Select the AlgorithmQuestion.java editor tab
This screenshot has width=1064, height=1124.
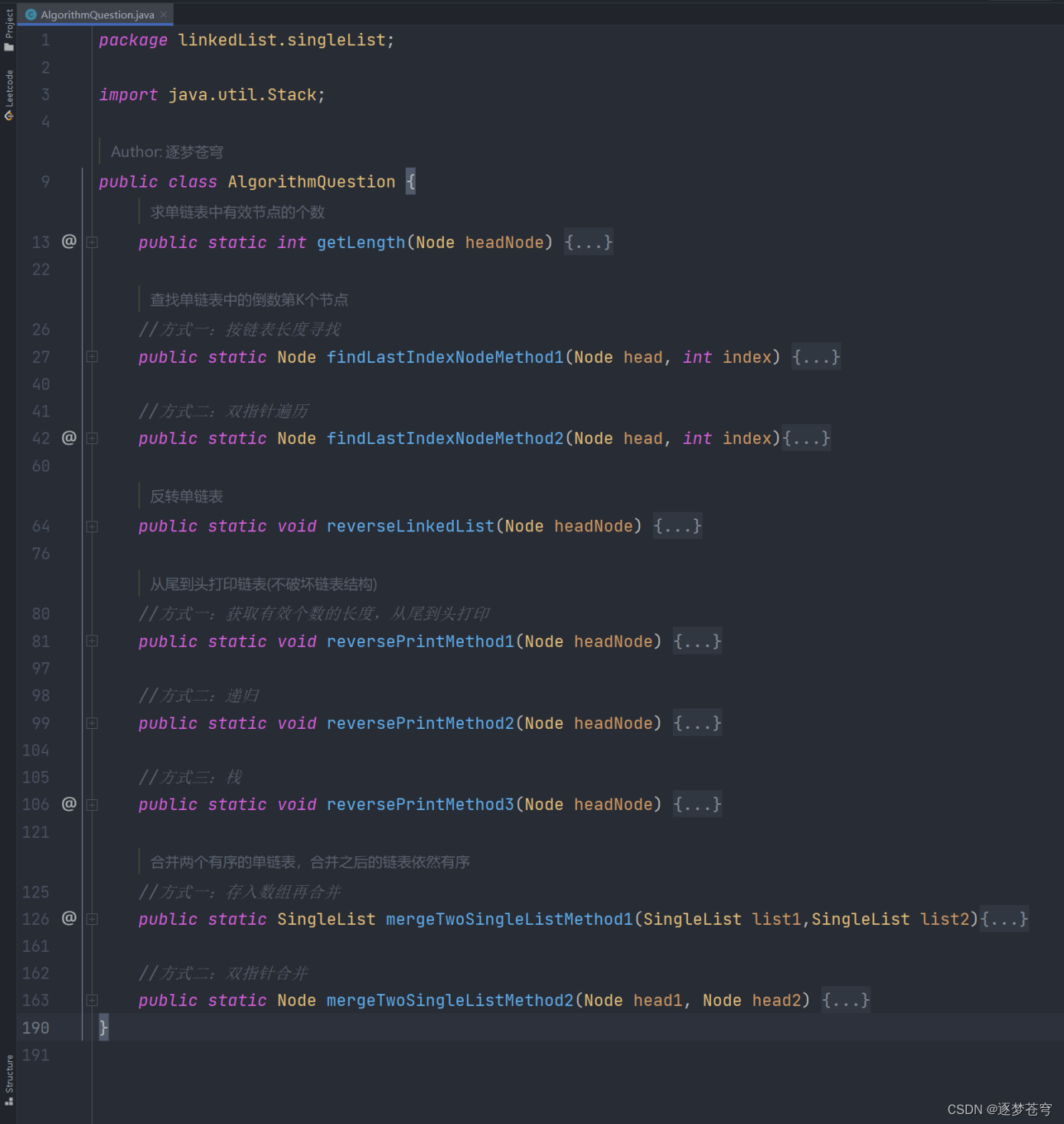(x=96, y=15)
